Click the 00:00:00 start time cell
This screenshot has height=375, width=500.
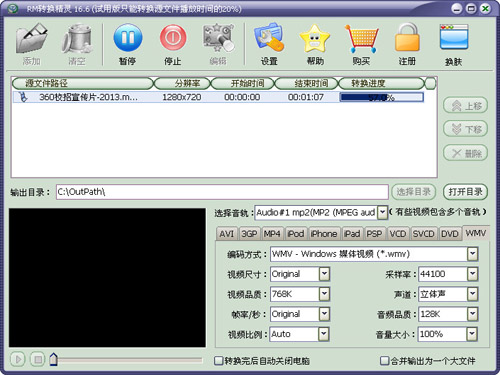tap(242, 97)
